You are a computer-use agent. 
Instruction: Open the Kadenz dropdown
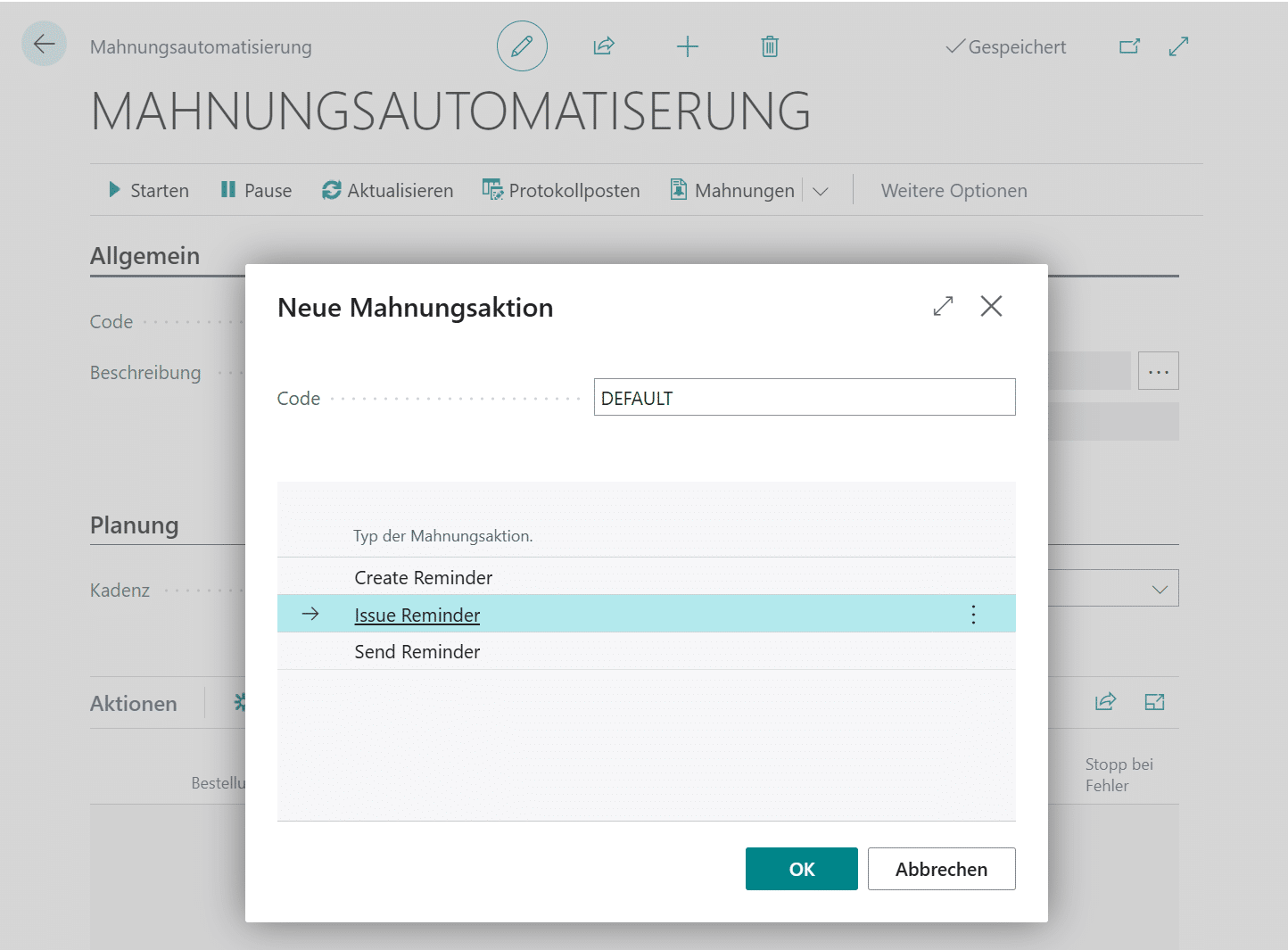tap(1159, 588)
